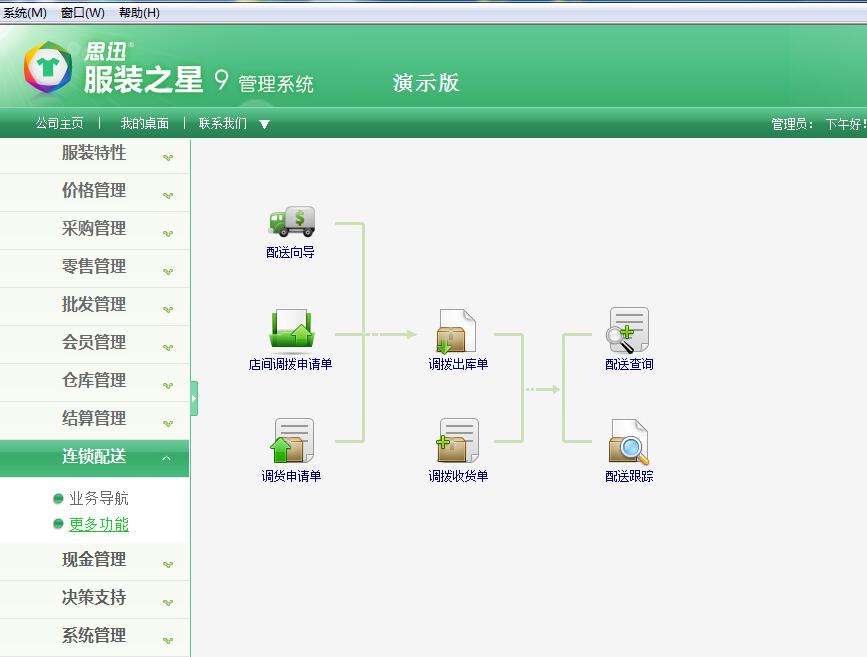This screenshot has height=657, width=867.
Task: Expand the 仓库管理 section chevron
Action: tap(168, 385)
